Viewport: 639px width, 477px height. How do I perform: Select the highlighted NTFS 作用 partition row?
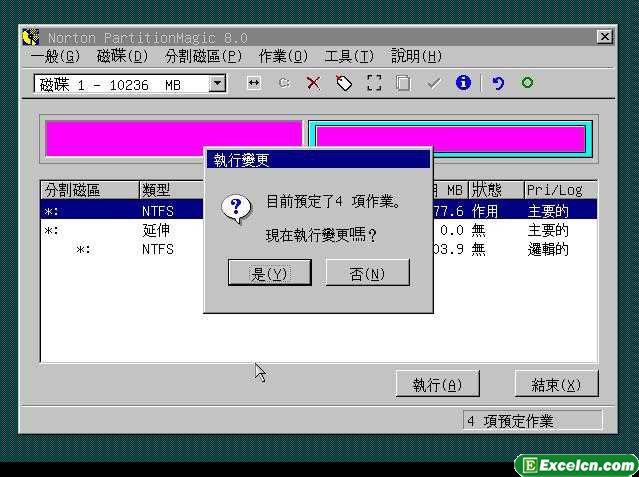pyautogui.click(x=319, y=210)
